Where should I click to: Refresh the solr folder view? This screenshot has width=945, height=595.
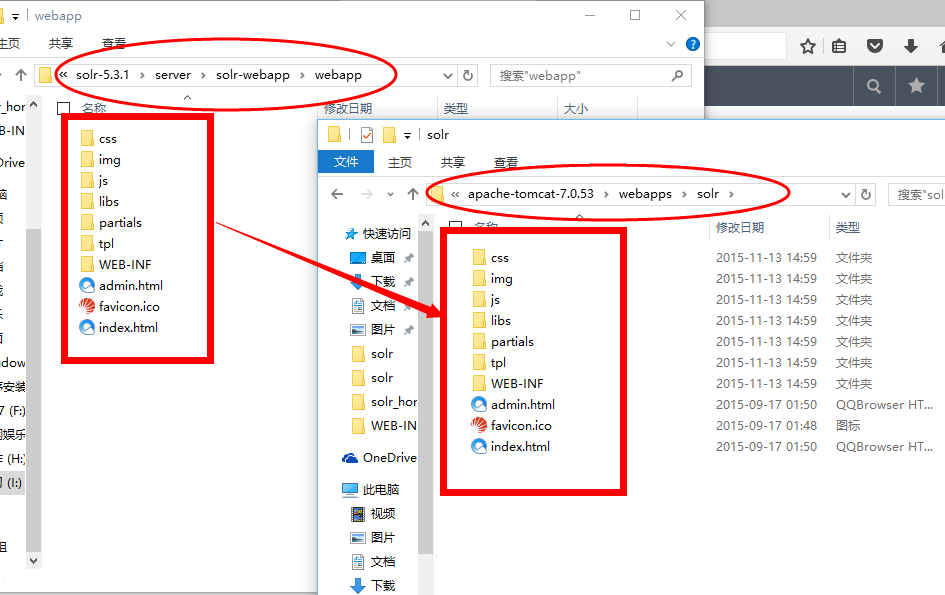pyautogui.click(x=866, y=194)
